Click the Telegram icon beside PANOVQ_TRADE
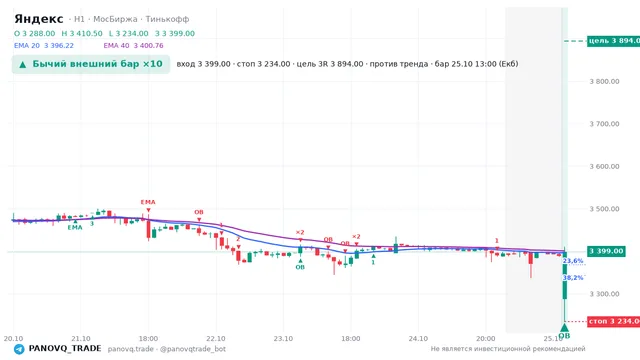Image resolution: width=640 pixels, height=360 pixels. [x=19, y=349]
